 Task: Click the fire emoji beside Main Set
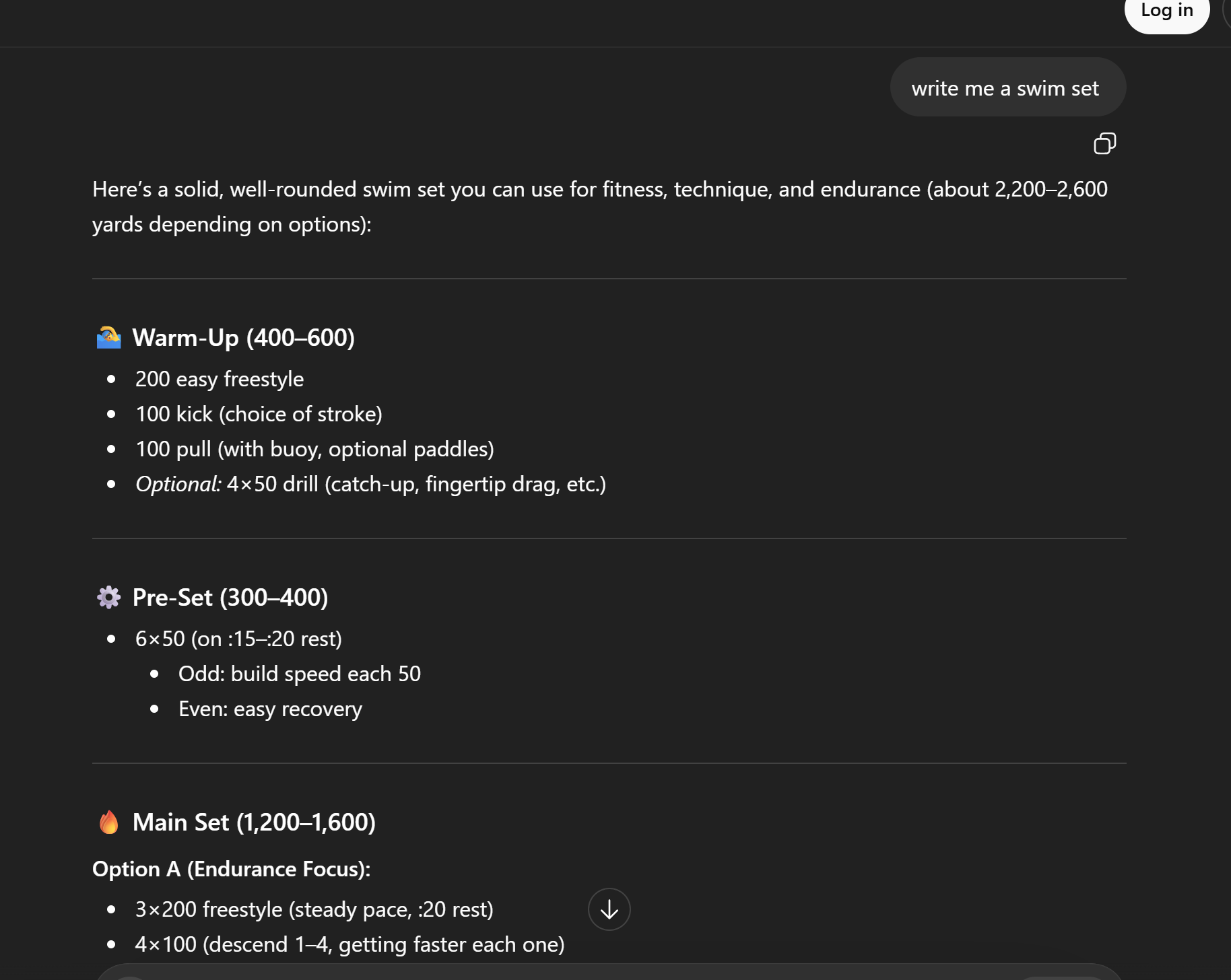click(x=108, y=822)
